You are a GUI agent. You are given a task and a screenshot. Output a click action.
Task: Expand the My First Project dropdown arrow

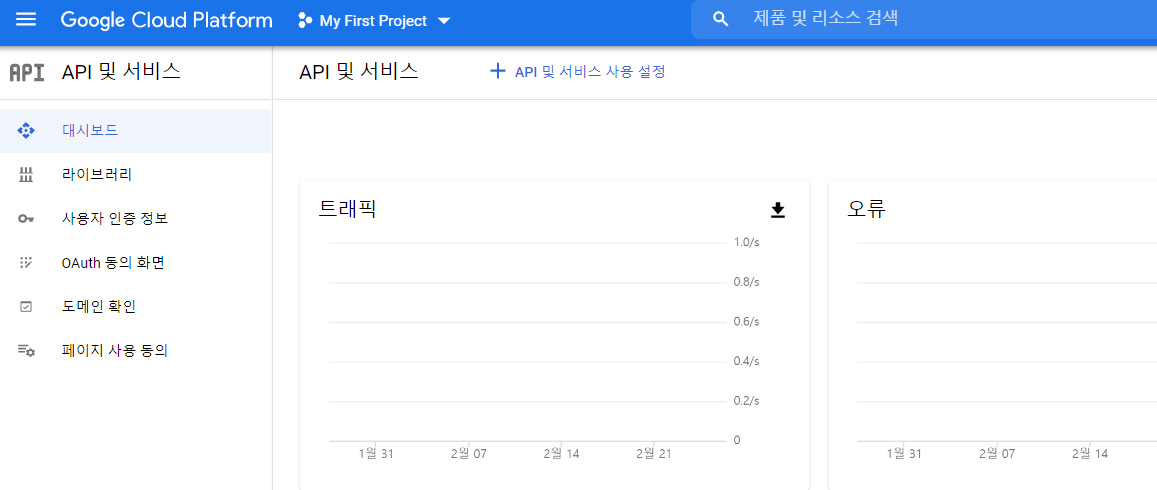click(x=444, y=21)
